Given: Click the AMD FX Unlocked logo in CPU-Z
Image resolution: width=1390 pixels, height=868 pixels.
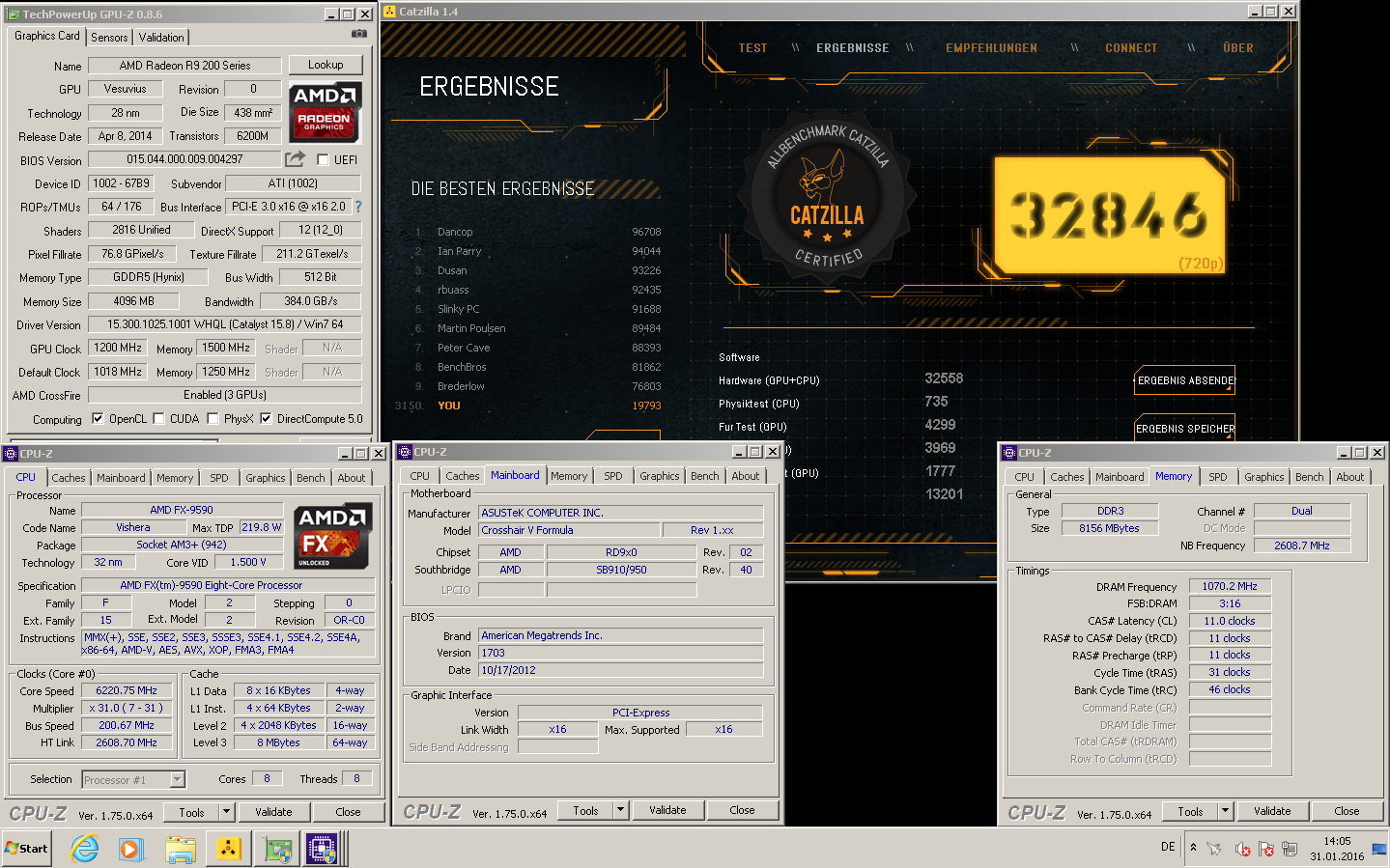Looking at the screenshot, I should [333, 537].
